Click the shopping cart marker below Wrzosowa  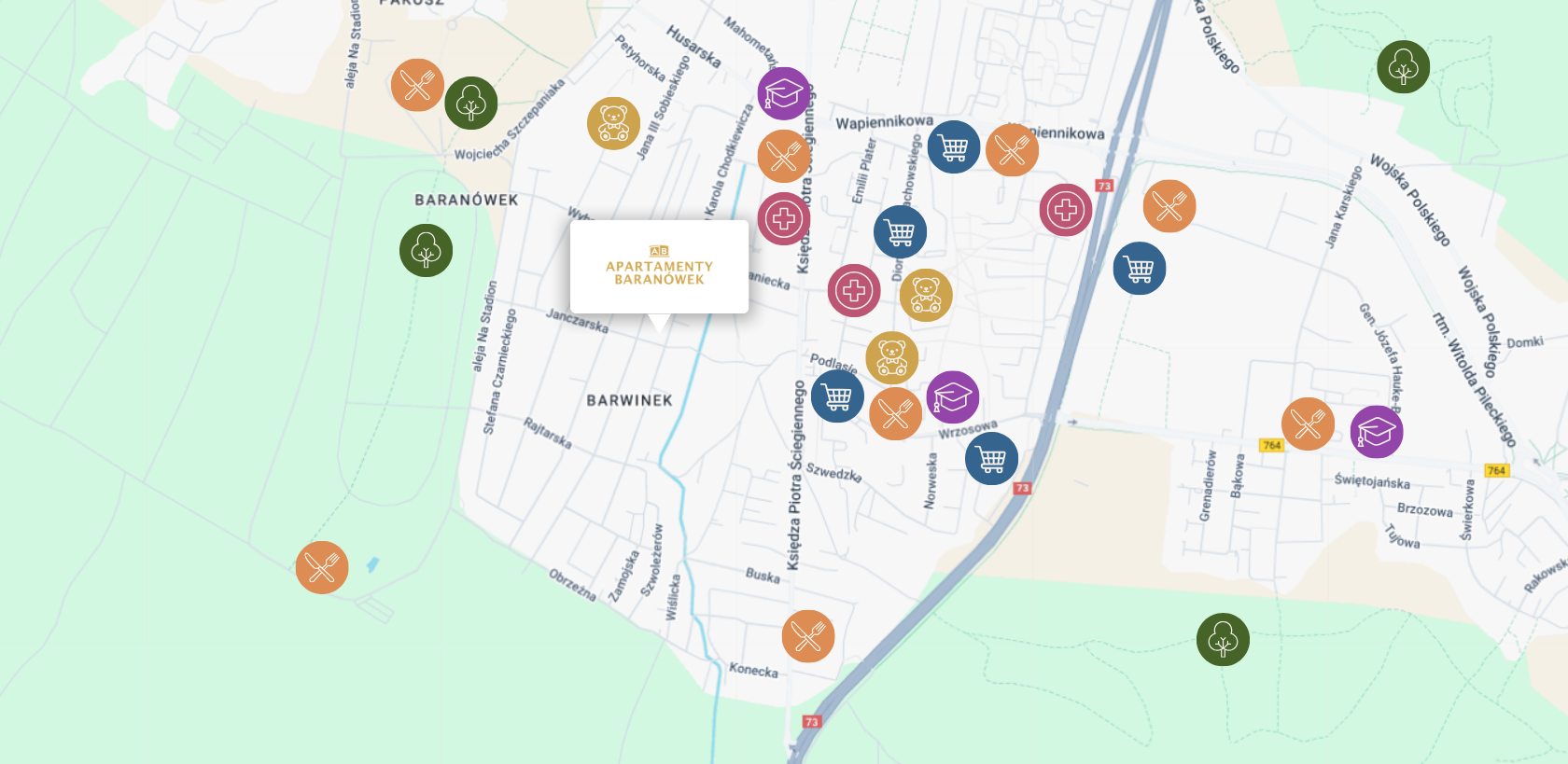coord(992,458)
